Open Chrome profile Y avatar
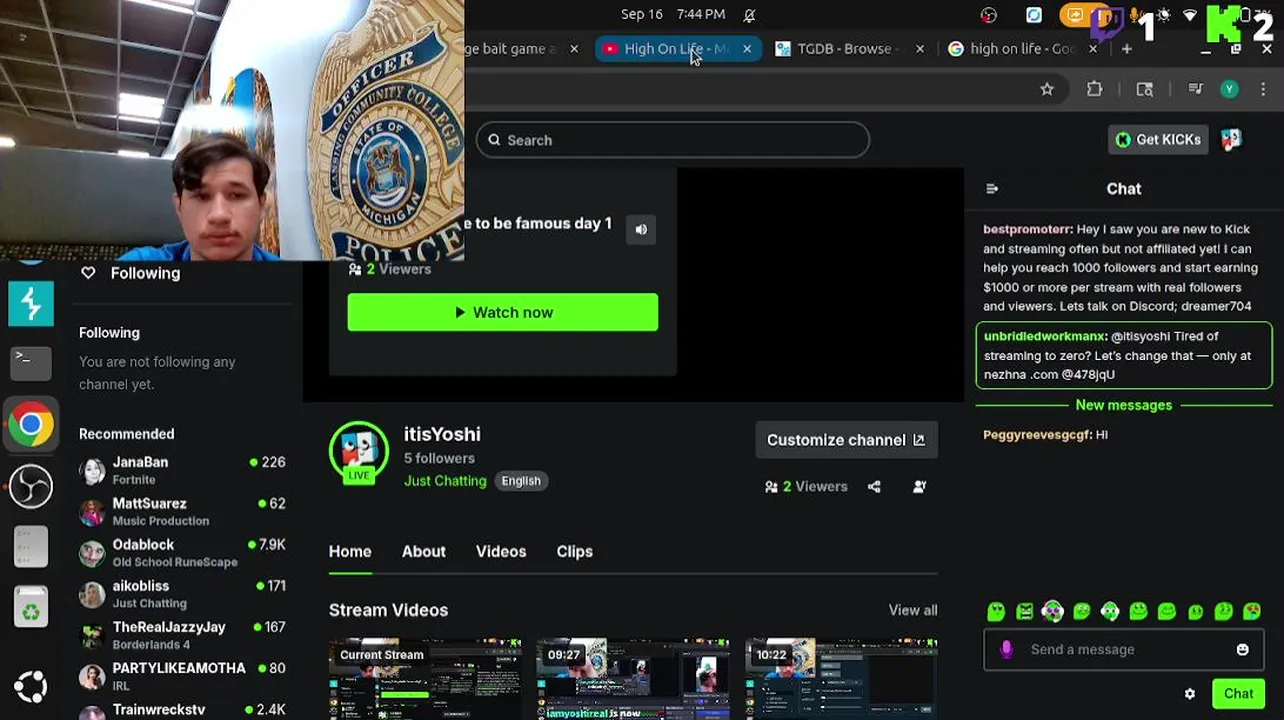This screenshot has height=720, width=1284. tap(1229, 89)
